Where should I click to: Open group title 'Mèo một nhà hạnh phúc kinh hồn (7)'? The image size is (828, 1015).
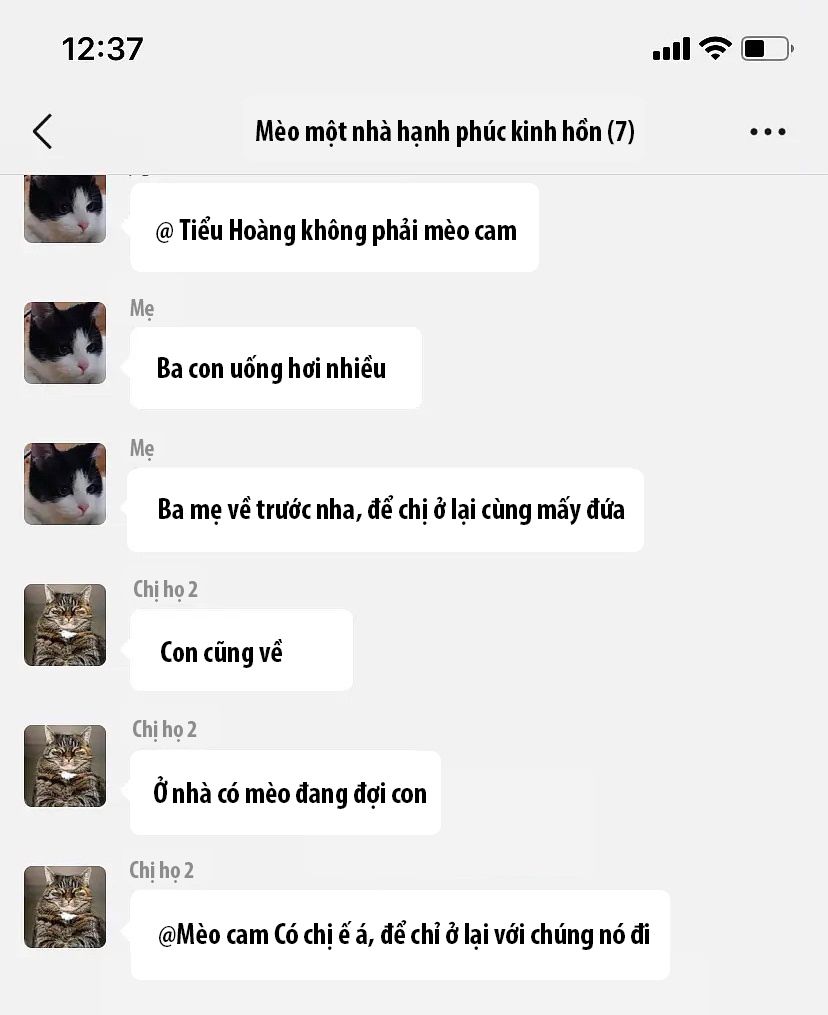(x=445, y=131)
